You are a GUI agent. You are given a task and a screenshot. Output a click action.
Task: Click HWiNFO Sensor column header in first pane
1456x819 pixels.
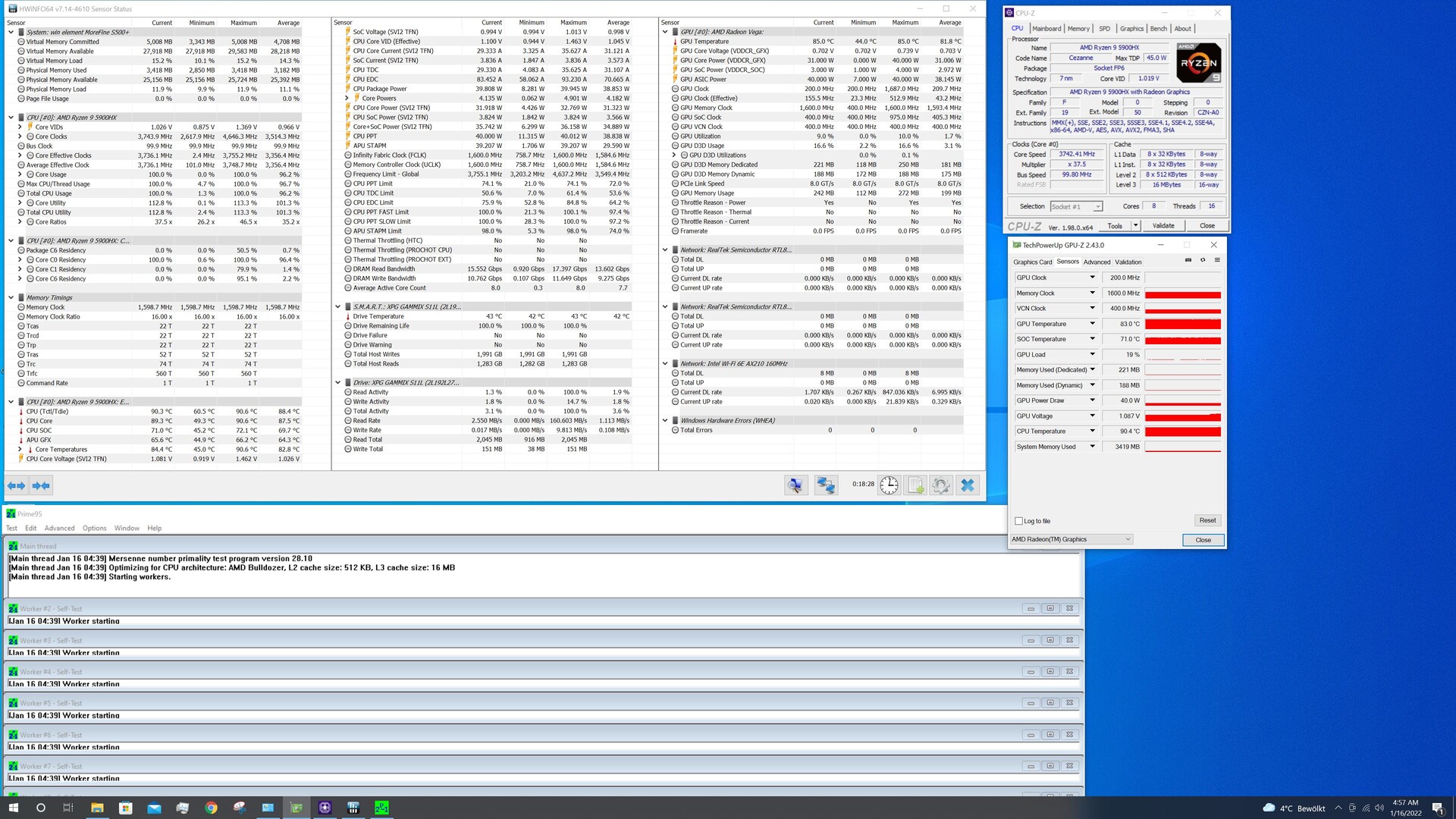pyautogui.click(x=15, y=23)
